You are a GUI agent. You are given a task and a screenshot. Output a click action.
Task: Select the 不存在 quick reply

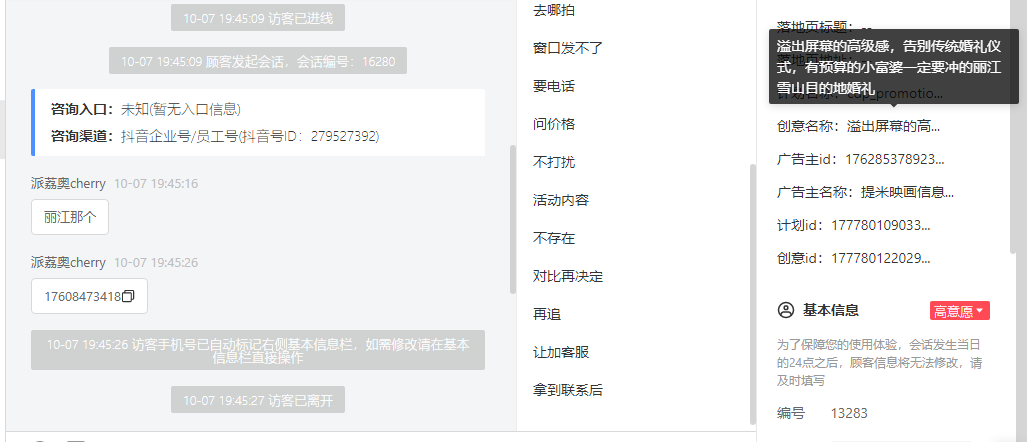coord(554,238)
